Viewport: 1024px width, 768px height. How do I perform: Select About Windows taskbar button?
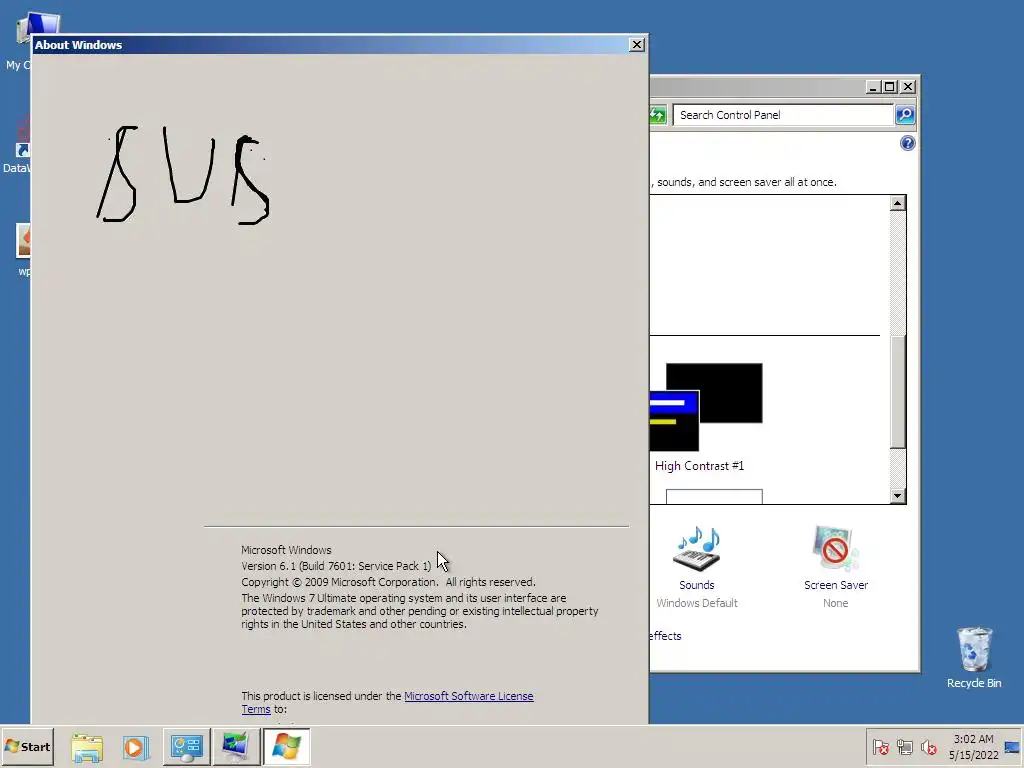pos(286,746)
